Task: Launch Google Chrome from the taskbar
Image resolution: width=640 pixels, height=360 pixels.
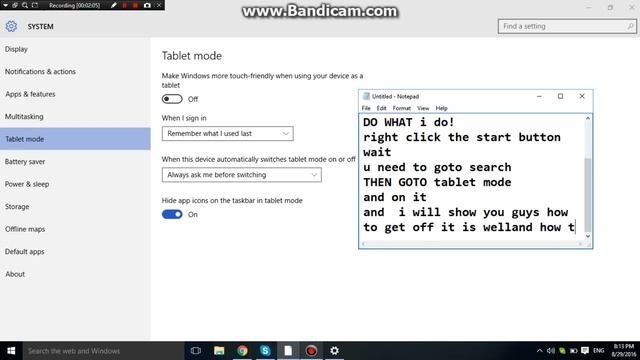Action: (242, 351)
